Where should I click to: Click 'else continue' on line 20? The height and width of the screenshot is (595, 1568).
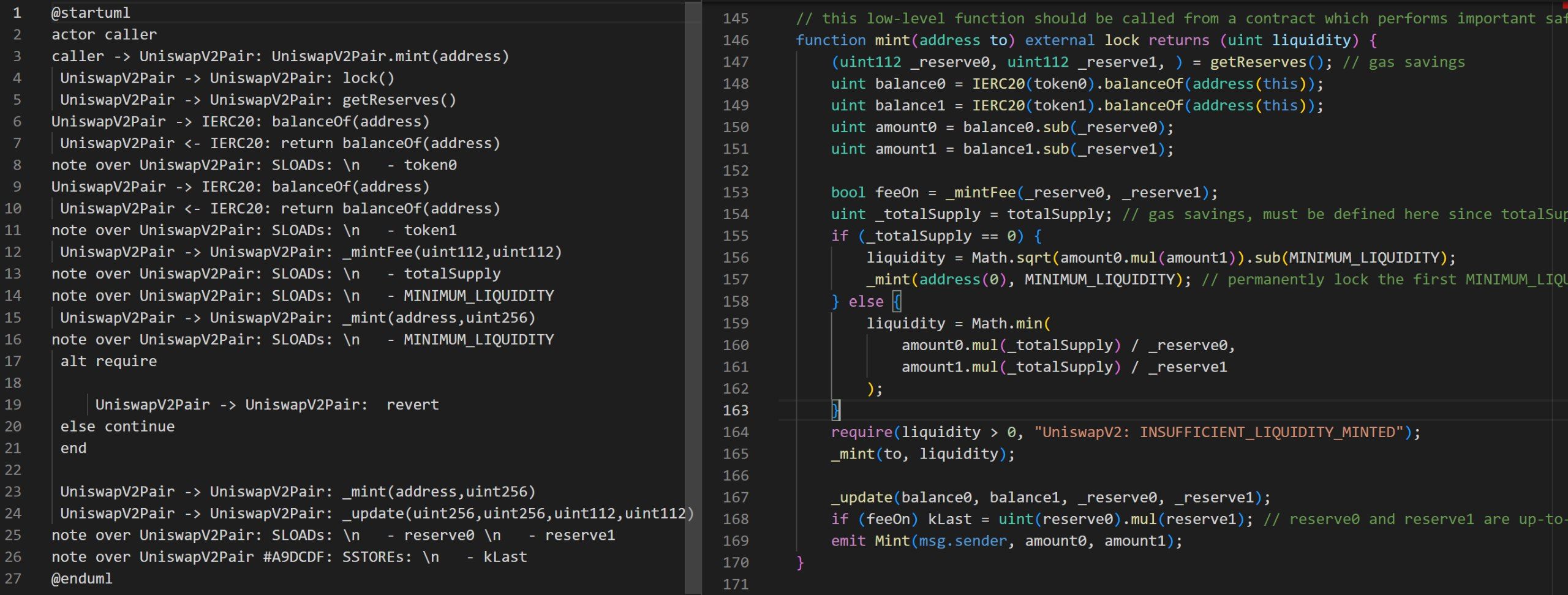click(x=117, y=427)
